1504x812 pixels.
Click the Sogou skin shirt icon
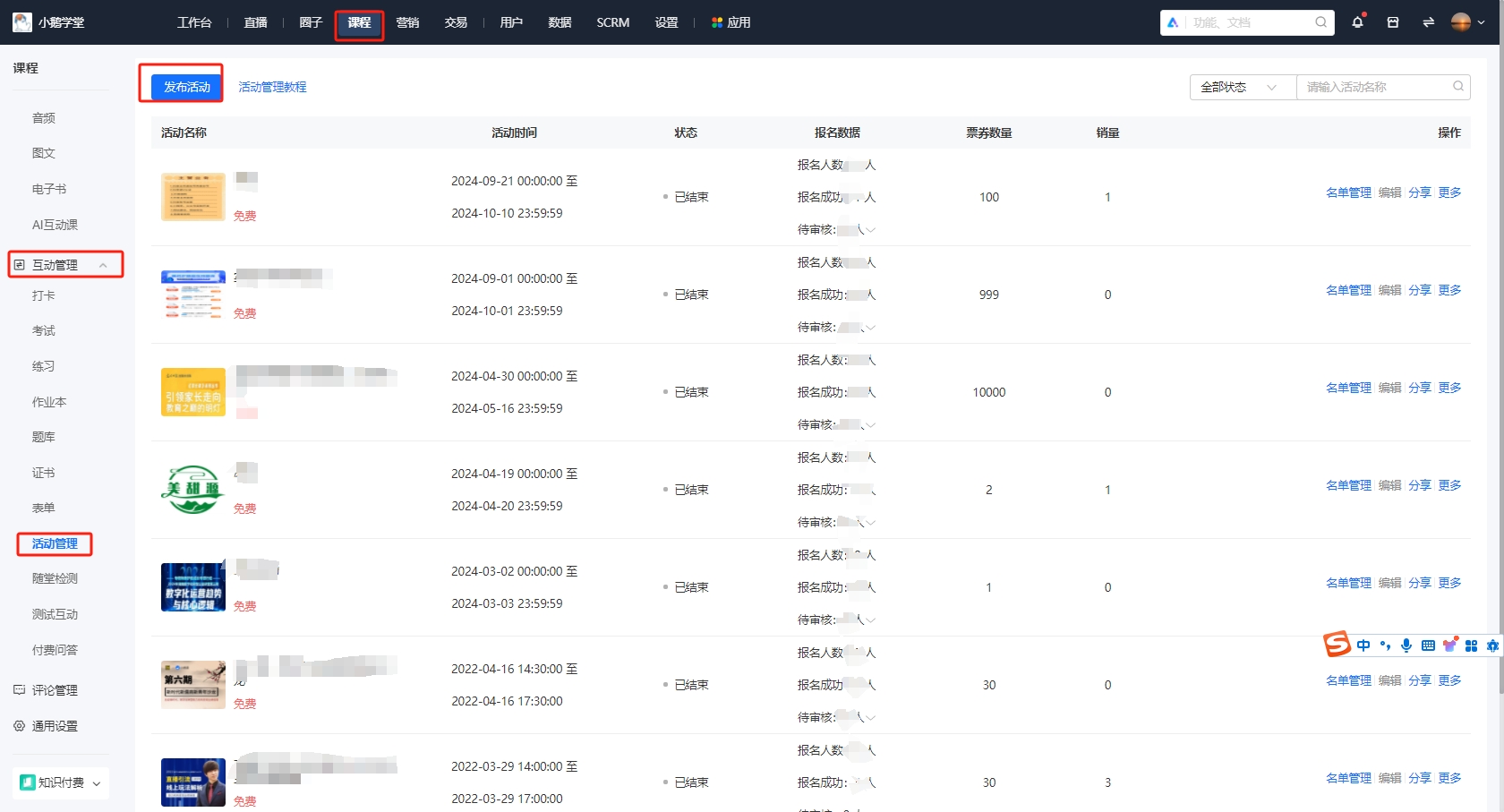click(x=1449, y=645)
